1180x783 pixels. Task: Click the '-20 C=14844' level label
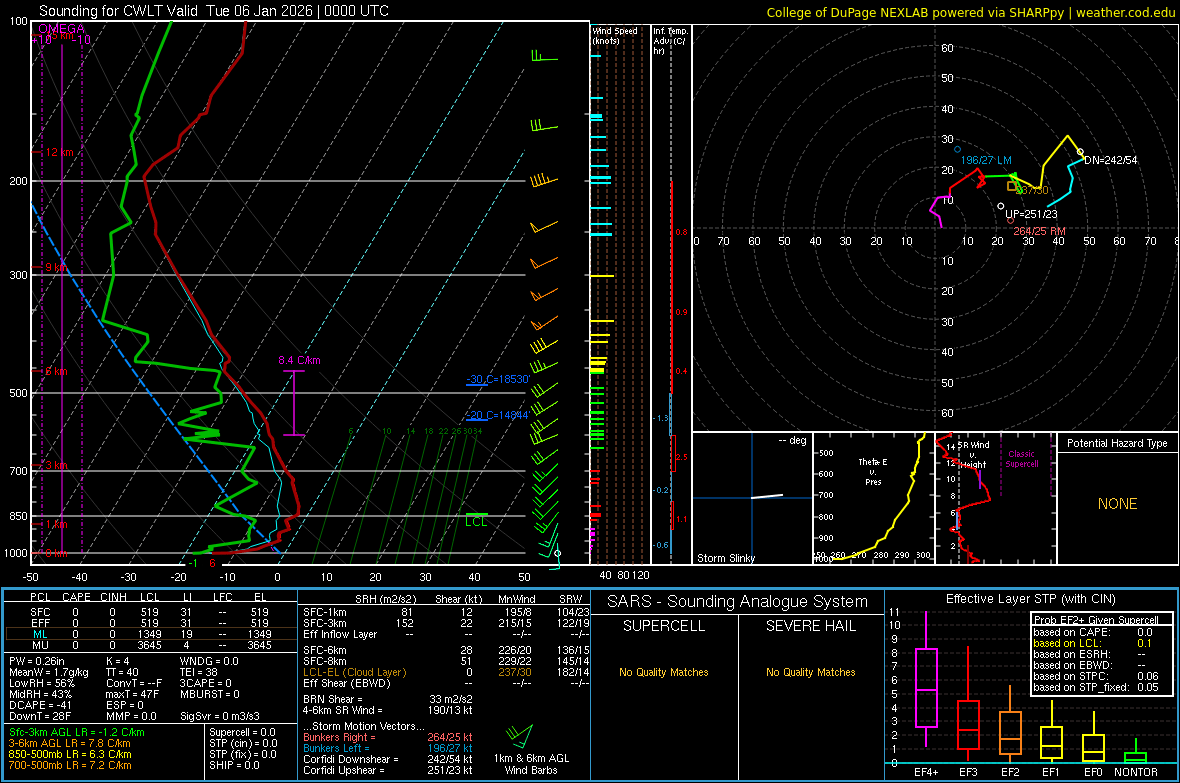point(497,415)
